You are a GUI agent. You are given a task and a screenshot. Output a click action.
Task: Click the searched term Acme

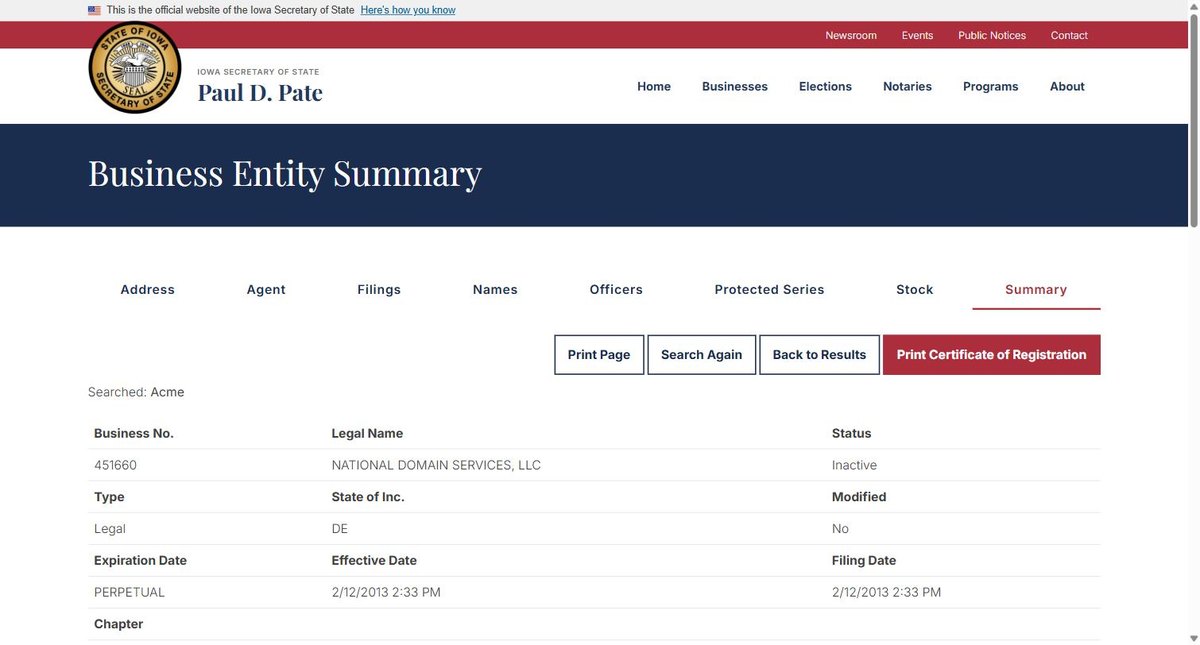(167, 392)
